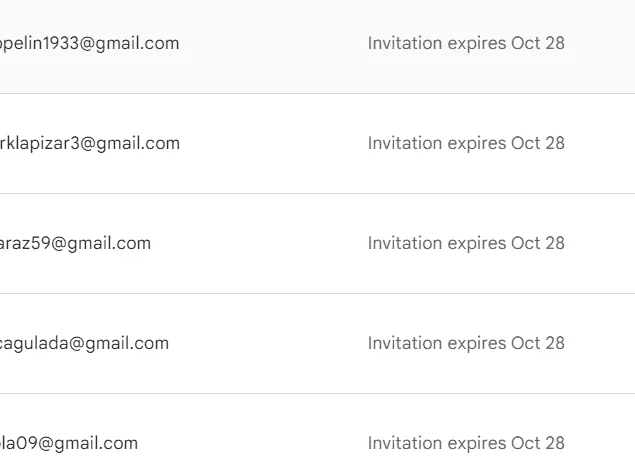635x473 pixels.
Task: Click invitation expiry text in cagulada row
Action: pos(466,343)
